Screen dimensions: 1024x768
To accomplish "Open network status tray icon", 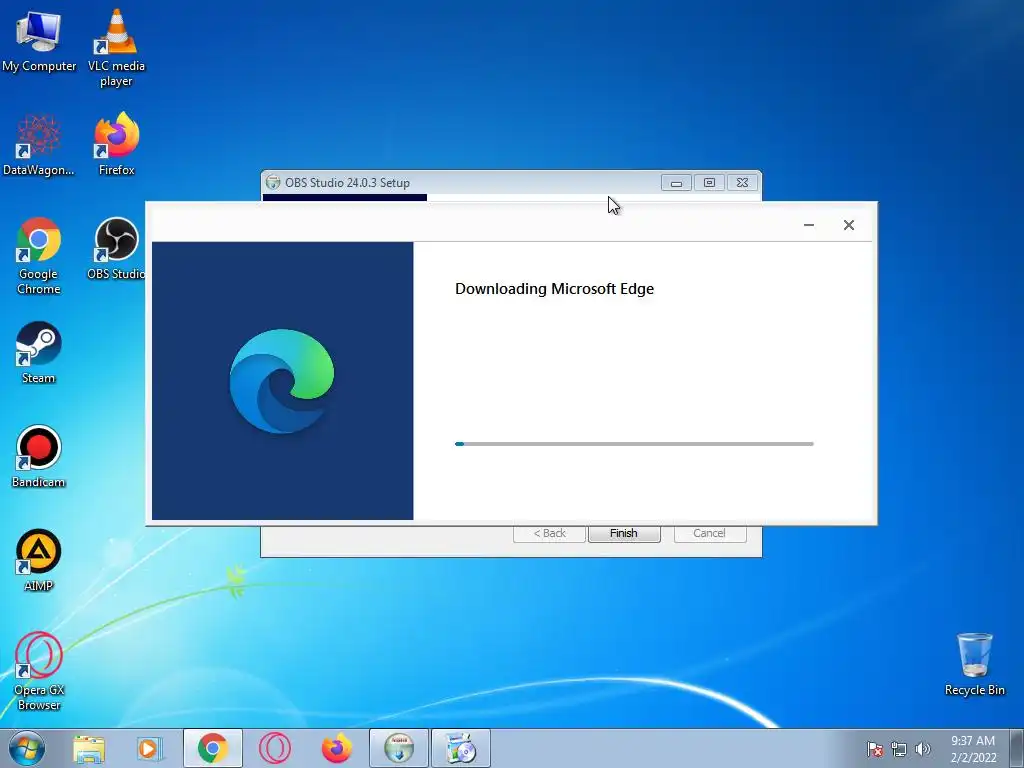I will (899, 749).
